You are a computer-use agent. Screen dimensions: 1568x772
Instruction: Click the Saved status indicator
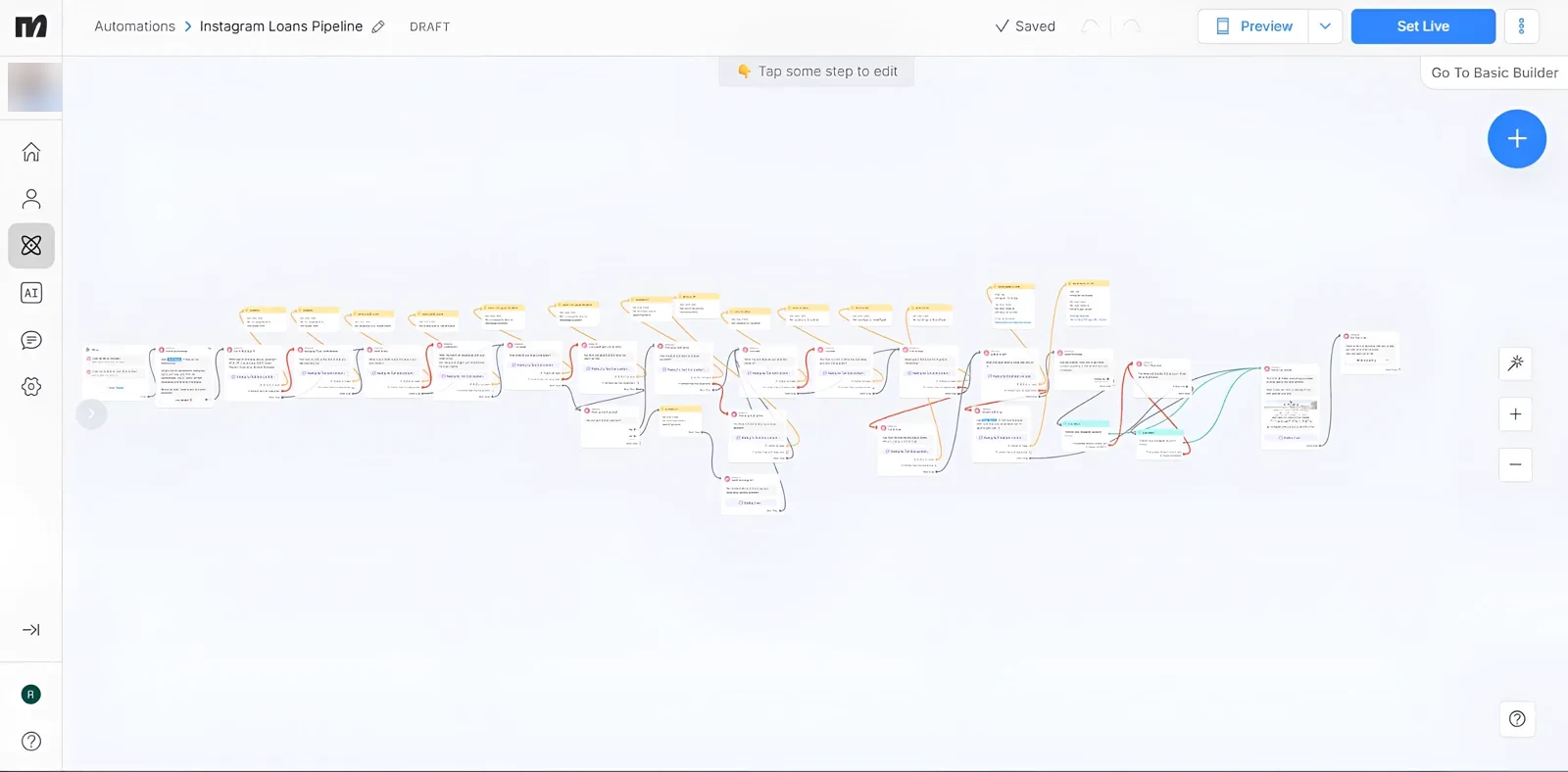[1025, 26]
